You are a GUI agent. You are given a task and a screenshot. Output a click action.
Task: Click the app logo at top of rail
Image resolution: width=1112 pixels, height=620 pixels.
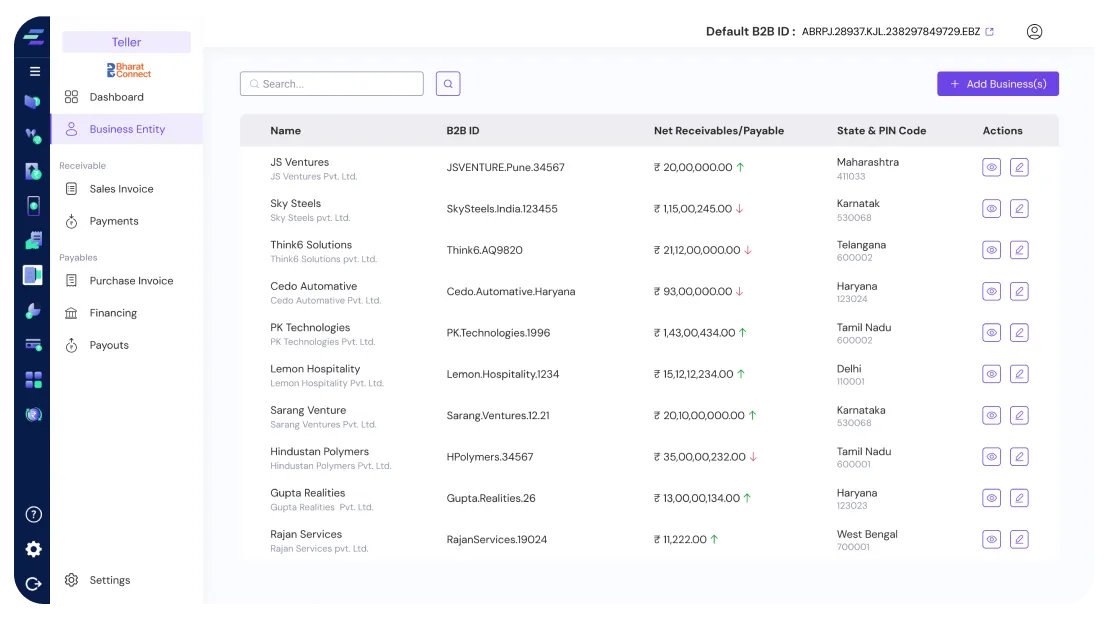(x=33, y=35)
